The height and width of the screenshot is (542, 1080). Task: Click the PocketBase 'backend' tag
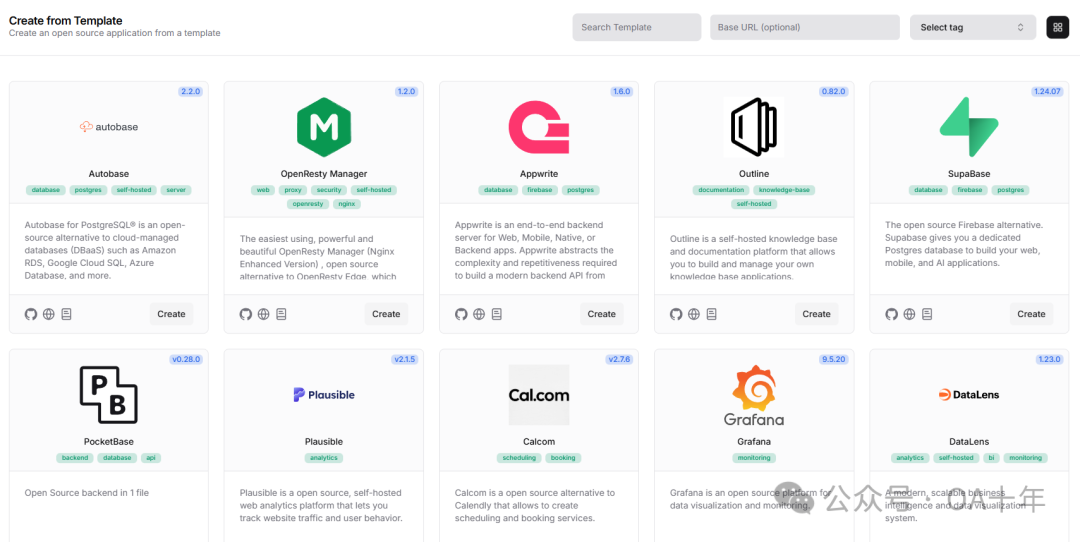coord(74,458)
